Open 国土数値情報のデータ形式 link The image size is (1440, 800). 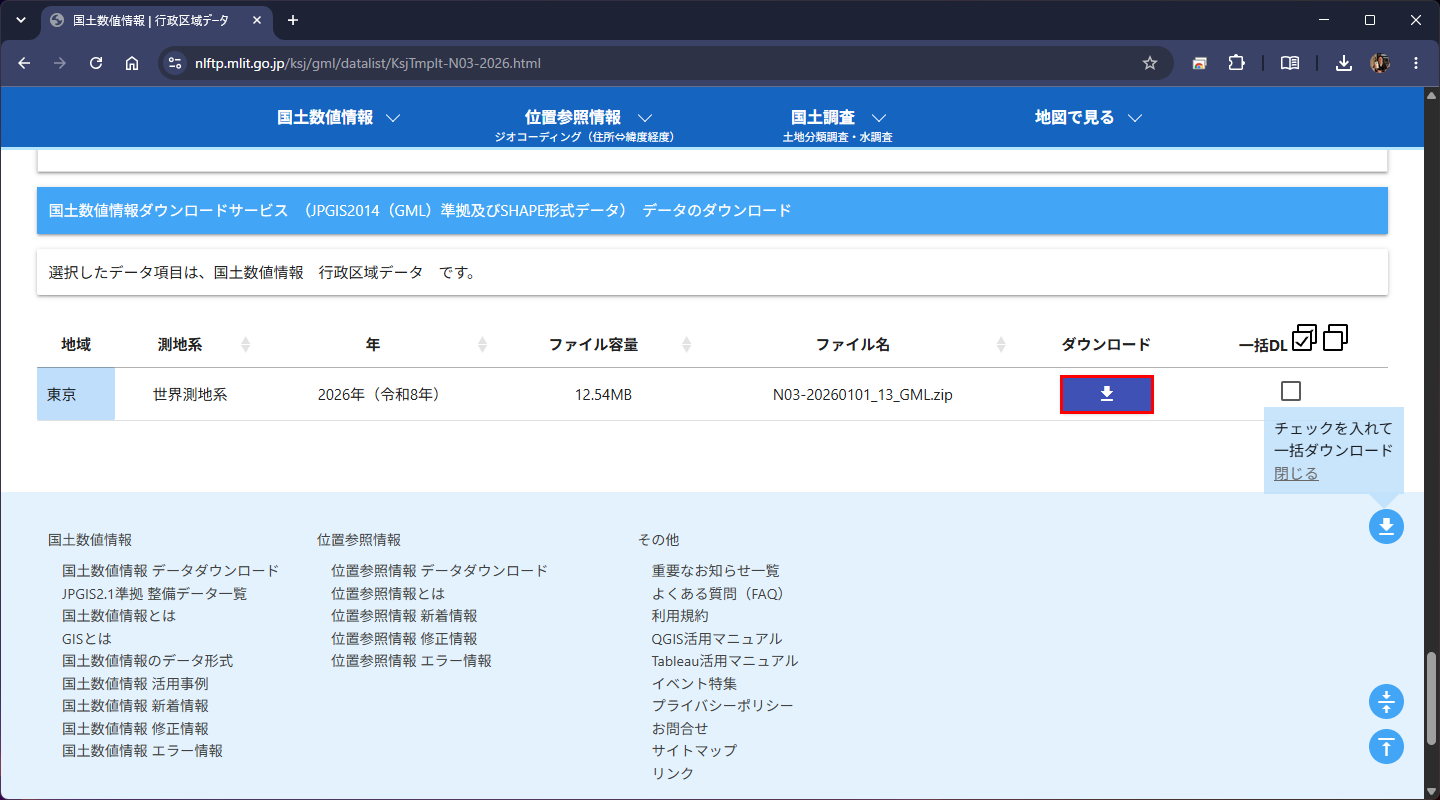point(148,661)
